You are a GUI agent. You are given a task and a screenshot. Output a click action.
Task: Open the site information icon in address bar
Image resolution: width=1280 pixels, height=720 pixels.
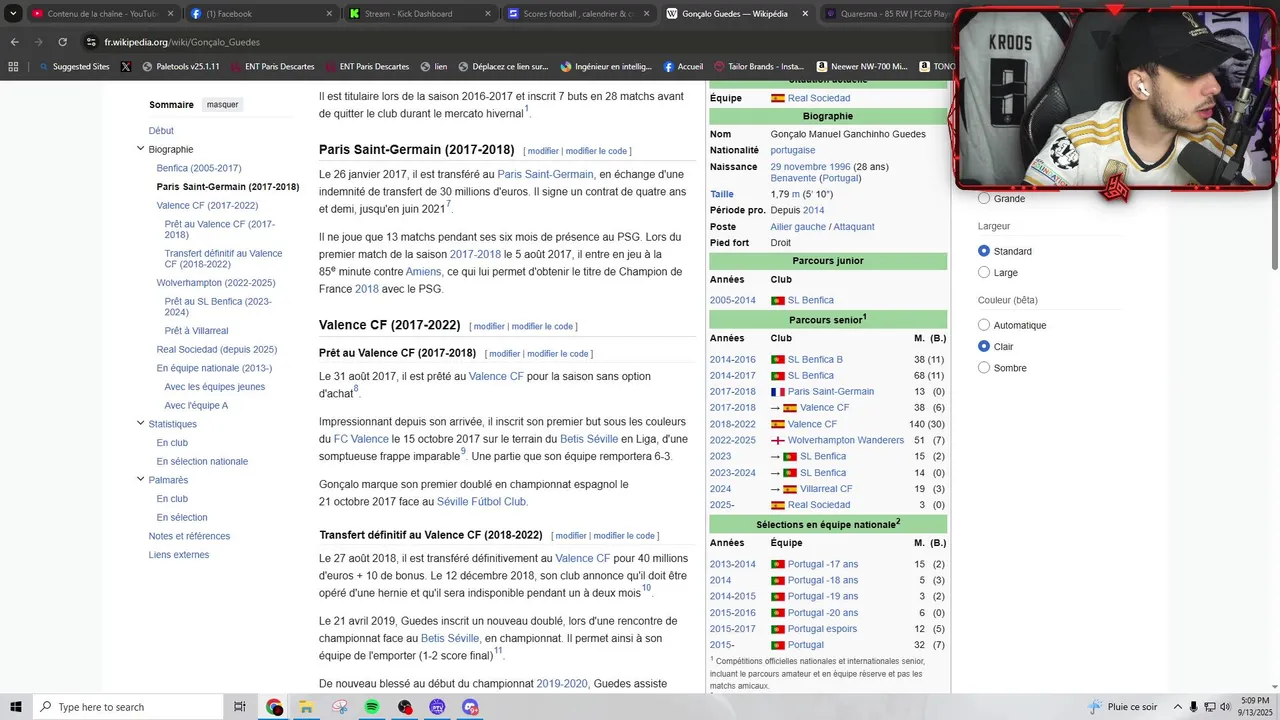point(91,42)
